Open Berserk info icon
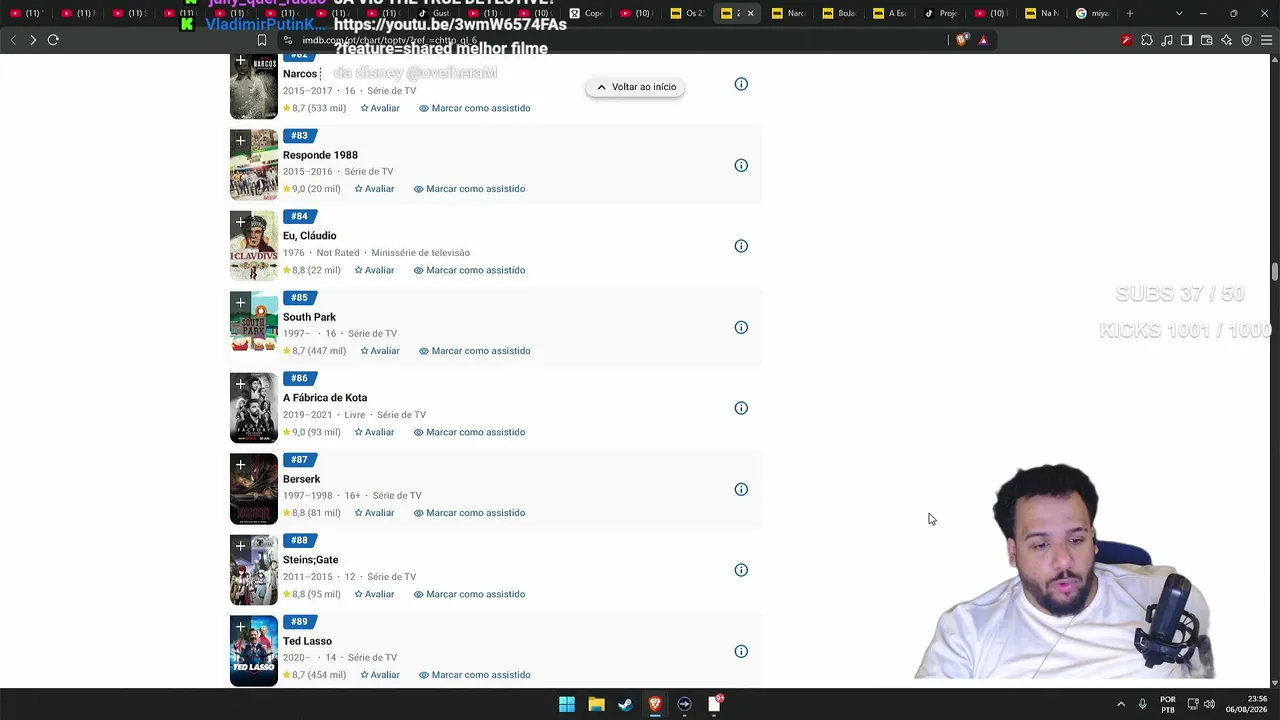Image resolution: width=1280 pixels, height=720 pixels. coord(741,489)
